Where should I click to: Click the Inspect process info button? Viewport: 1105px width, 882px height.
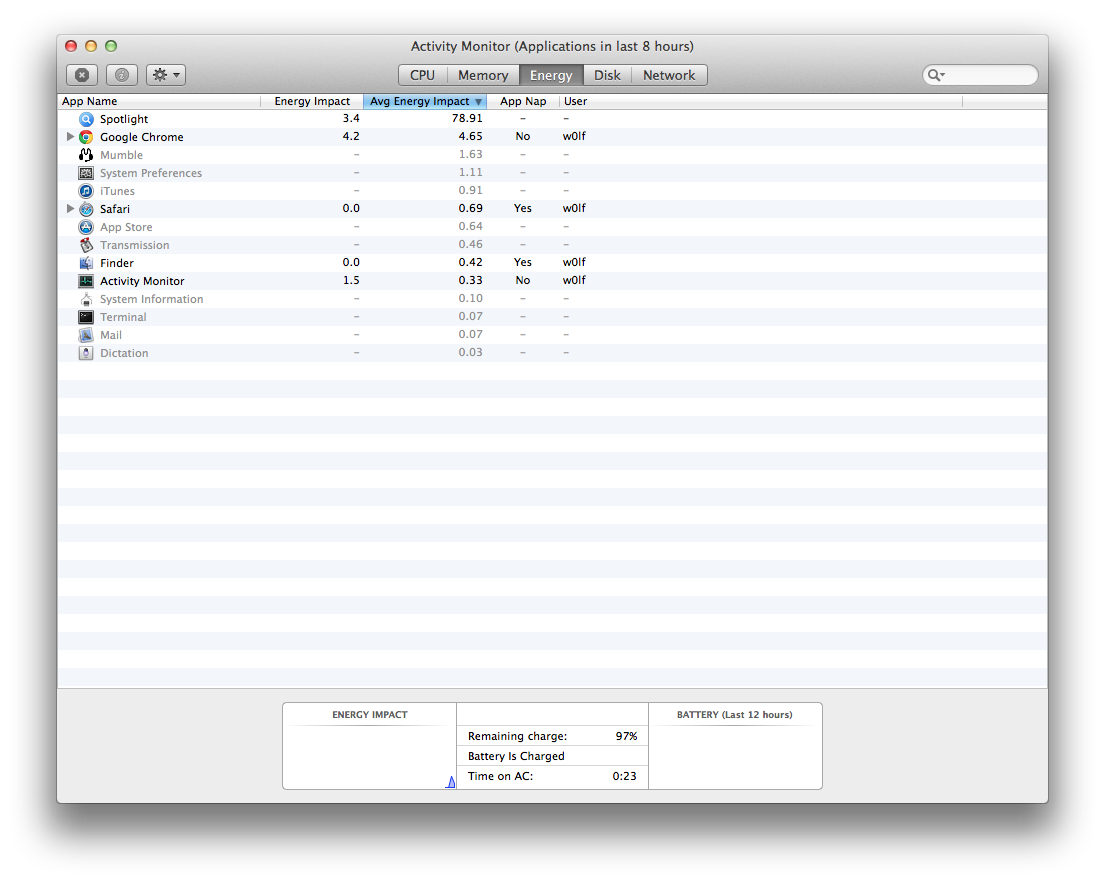pos(121,75)
